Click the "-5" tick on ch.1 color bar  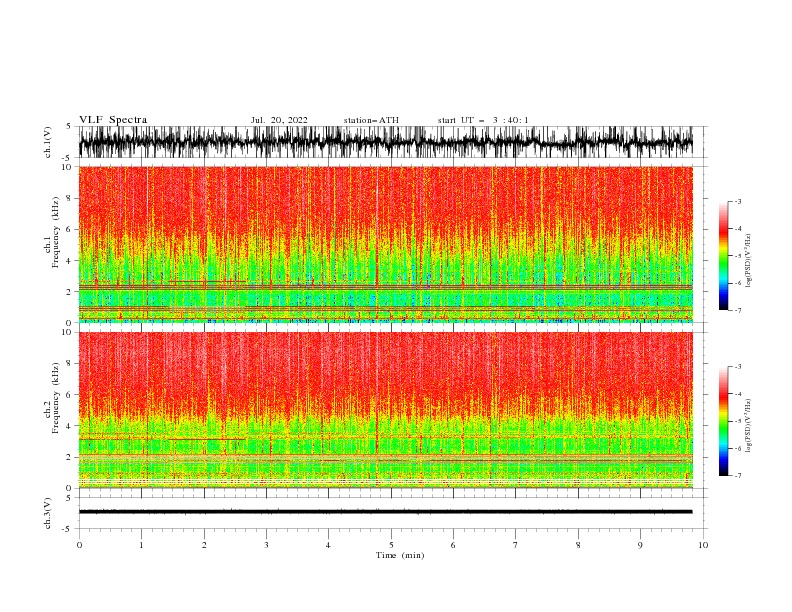737,256
